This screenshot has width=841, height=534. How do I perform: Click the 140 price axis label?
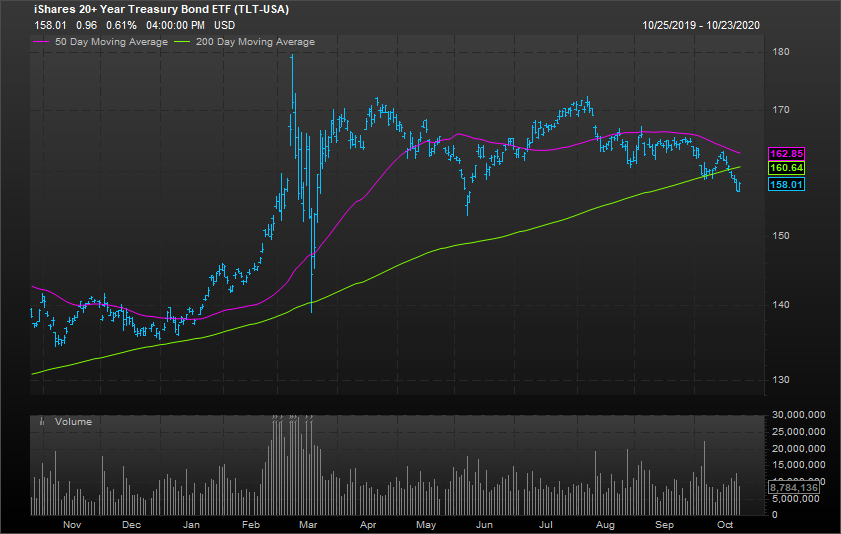(781, 305)
